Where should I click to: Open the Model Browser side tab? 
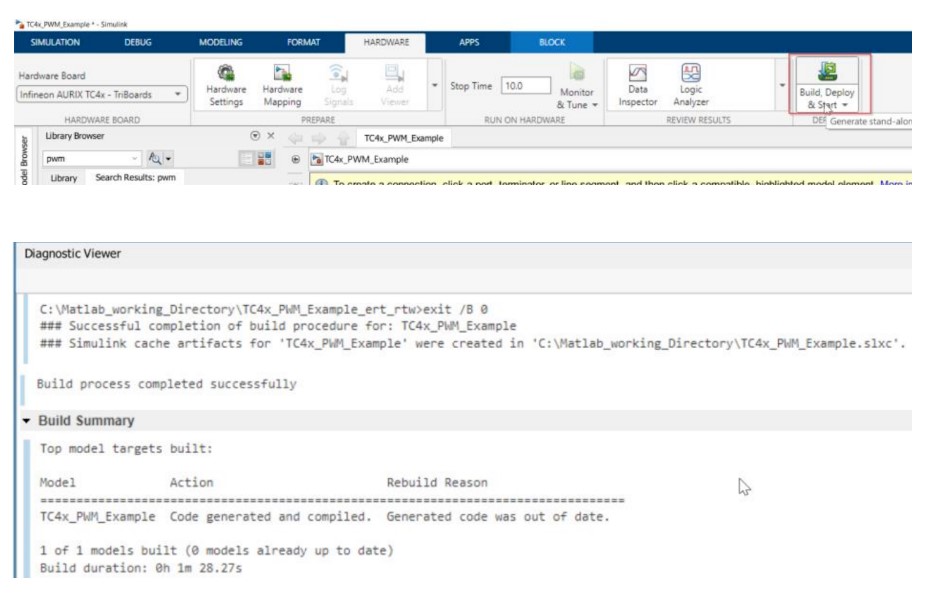tap(24, 158)
